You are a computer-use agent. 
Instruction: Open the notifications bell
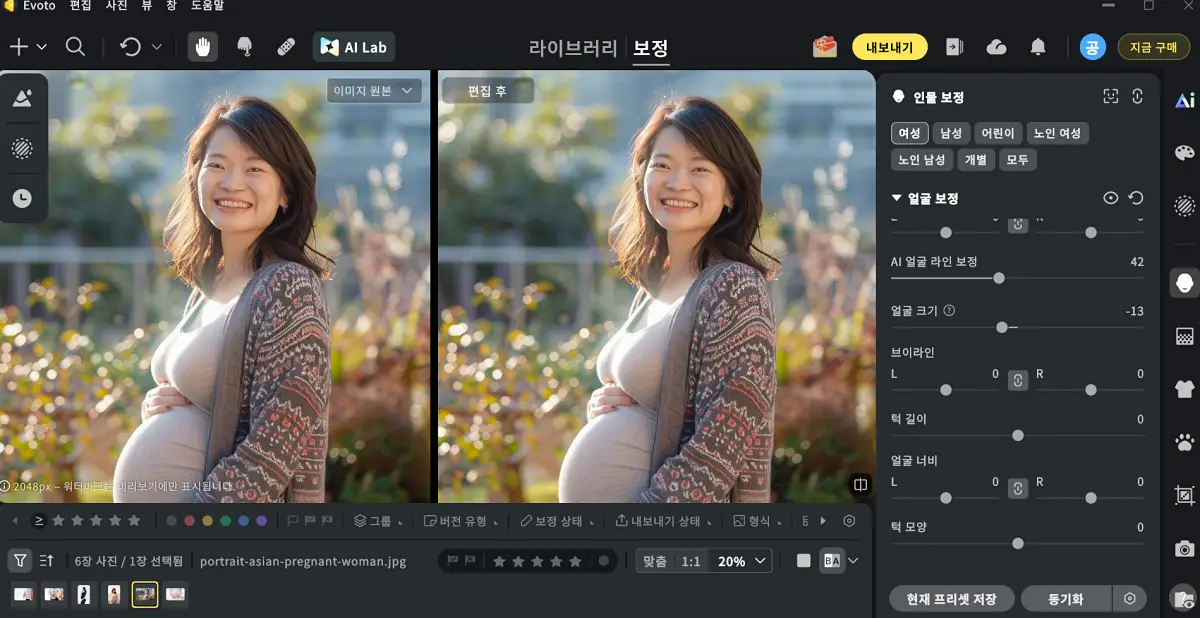pos(1038,47)
